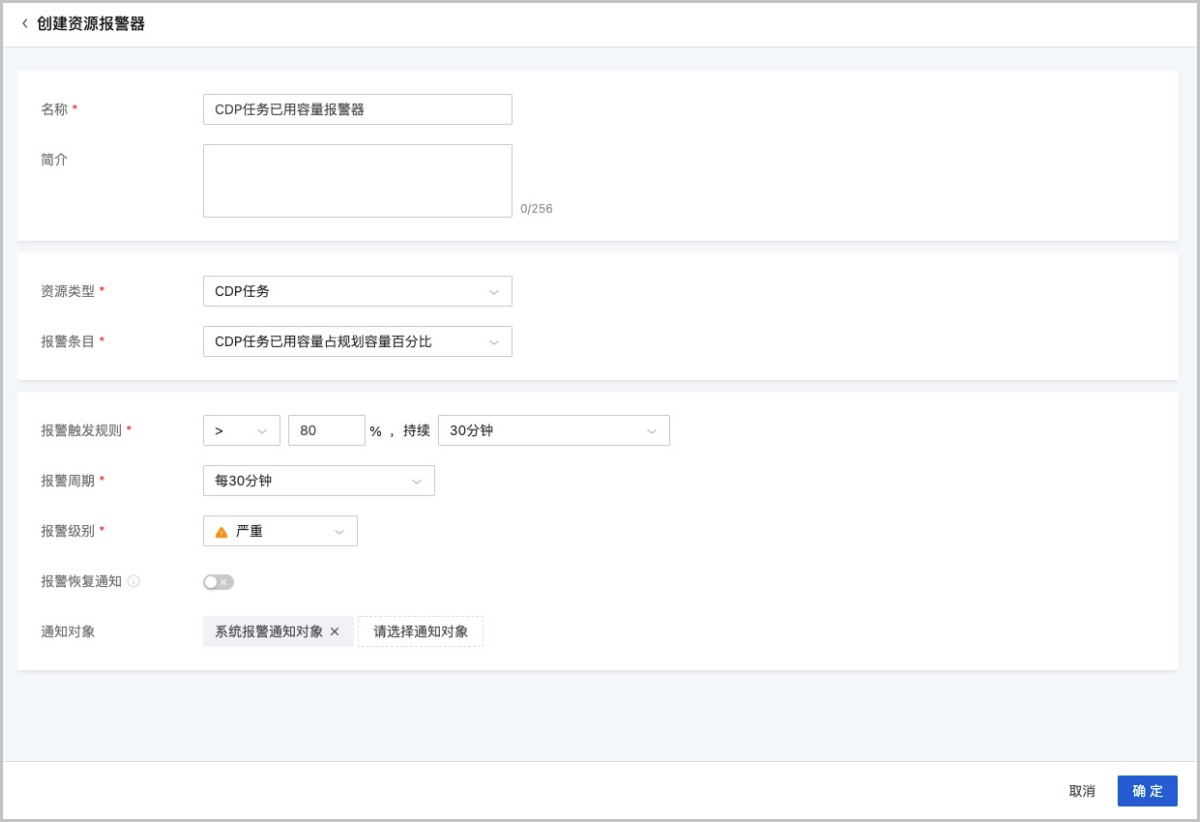
Task: Expand the 报警周期 dropdown showing 每30分钟
Action: tap(318, 481)
